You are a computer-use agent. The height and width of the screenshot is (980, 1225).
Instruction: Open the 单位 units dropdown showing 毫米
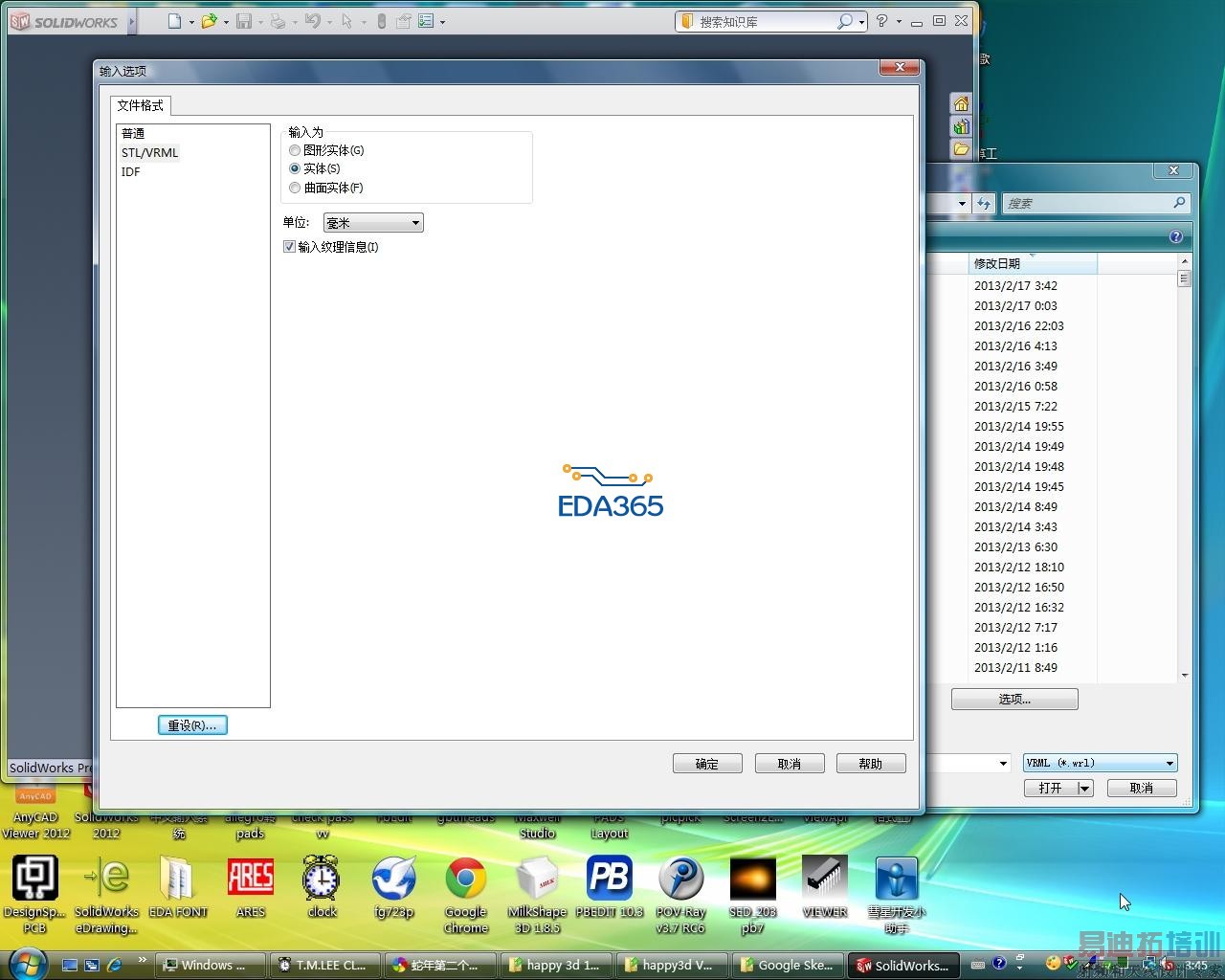pos(373,223)
